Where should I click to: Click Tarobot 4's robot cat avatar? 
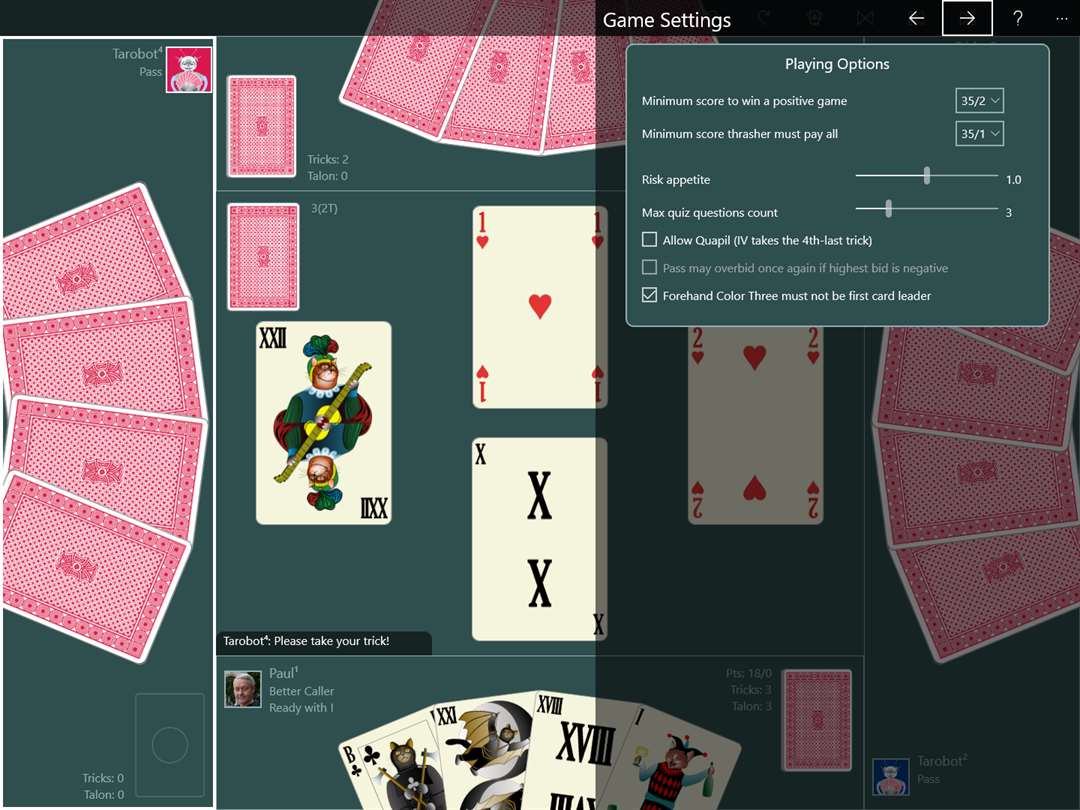click(x=189, y=70)
